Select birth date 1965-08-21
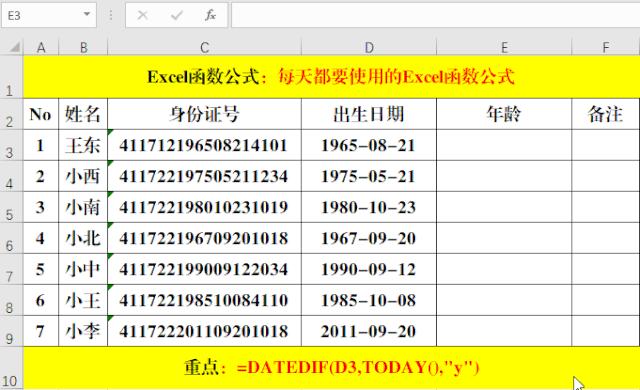 coord(369,145)
